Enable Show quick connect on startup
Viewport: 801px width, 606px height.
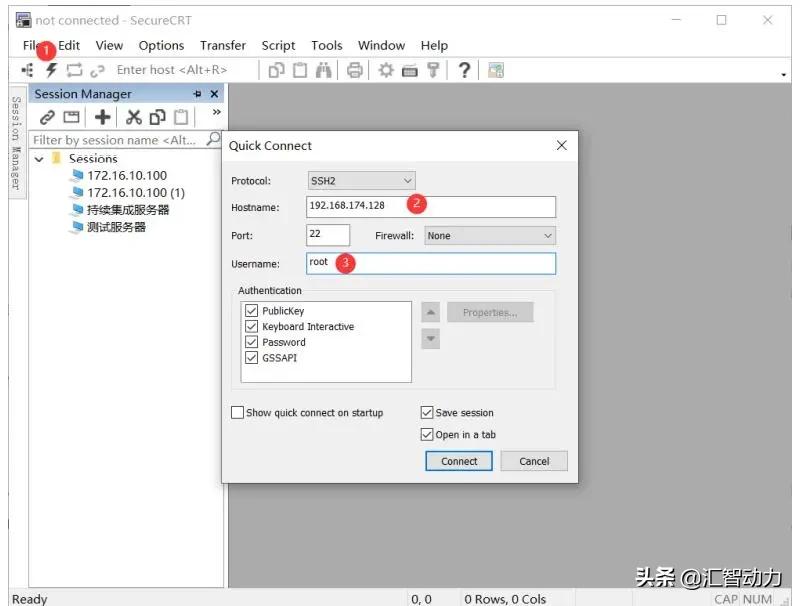237,412
